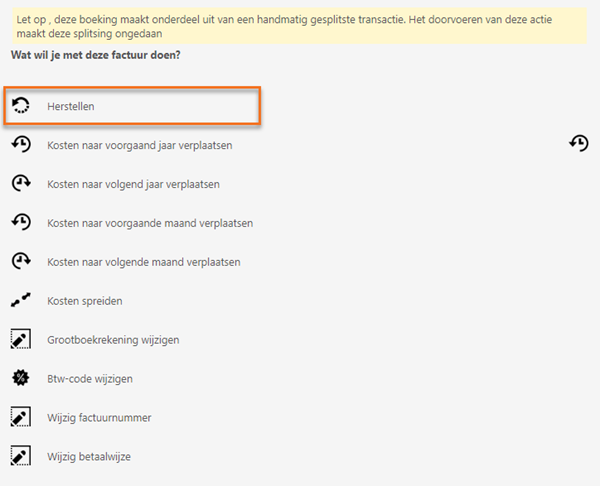Click the next-month clock arrow icon
This screenshot has height=486, width=600.
pyautogui.click(x=21, y=261)
